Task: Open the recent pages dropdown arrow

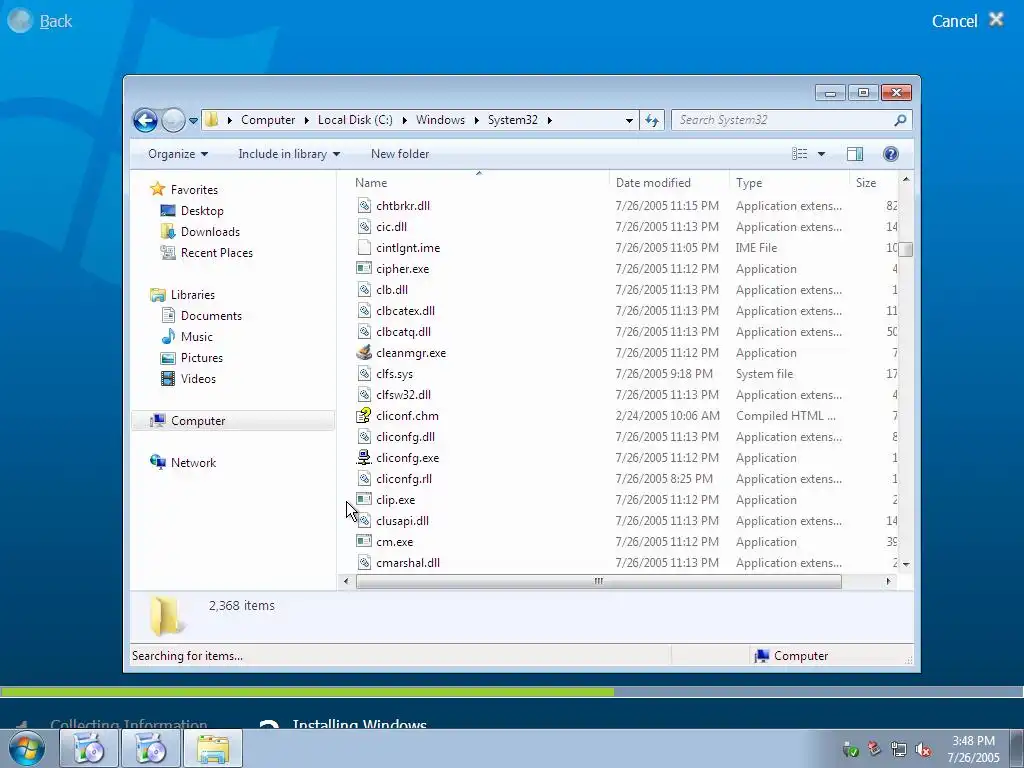Action: pyautogui.click(x=193, y=121)
